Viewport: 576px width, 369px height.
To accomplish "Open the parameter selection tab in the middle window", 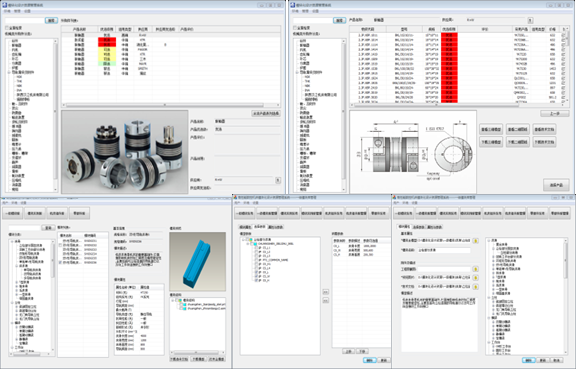I will (x=259, y=227).
